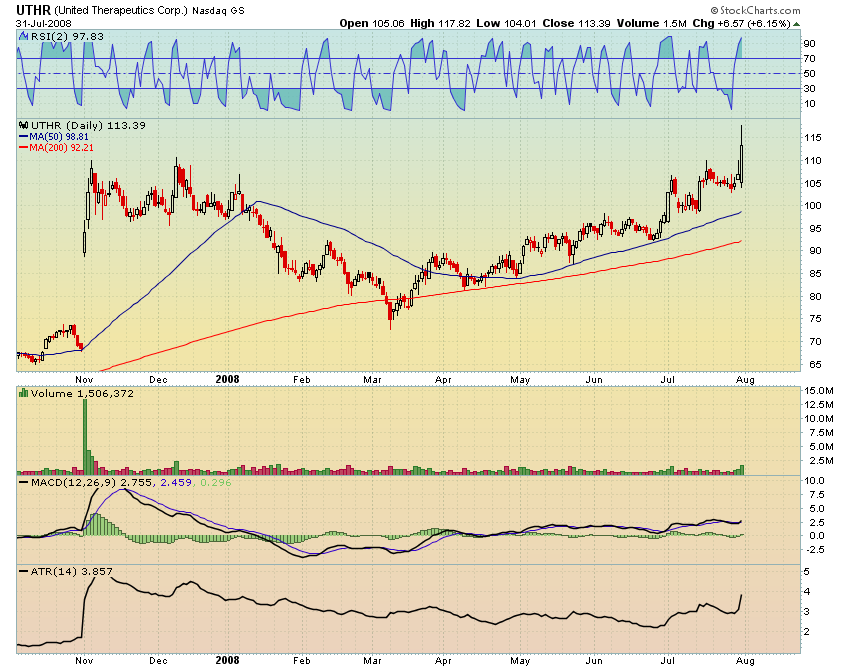Click the RSI line icon beside RSI(2)
Image resolution: width=850 pixels, height=668 pixels.
point(23,36)
